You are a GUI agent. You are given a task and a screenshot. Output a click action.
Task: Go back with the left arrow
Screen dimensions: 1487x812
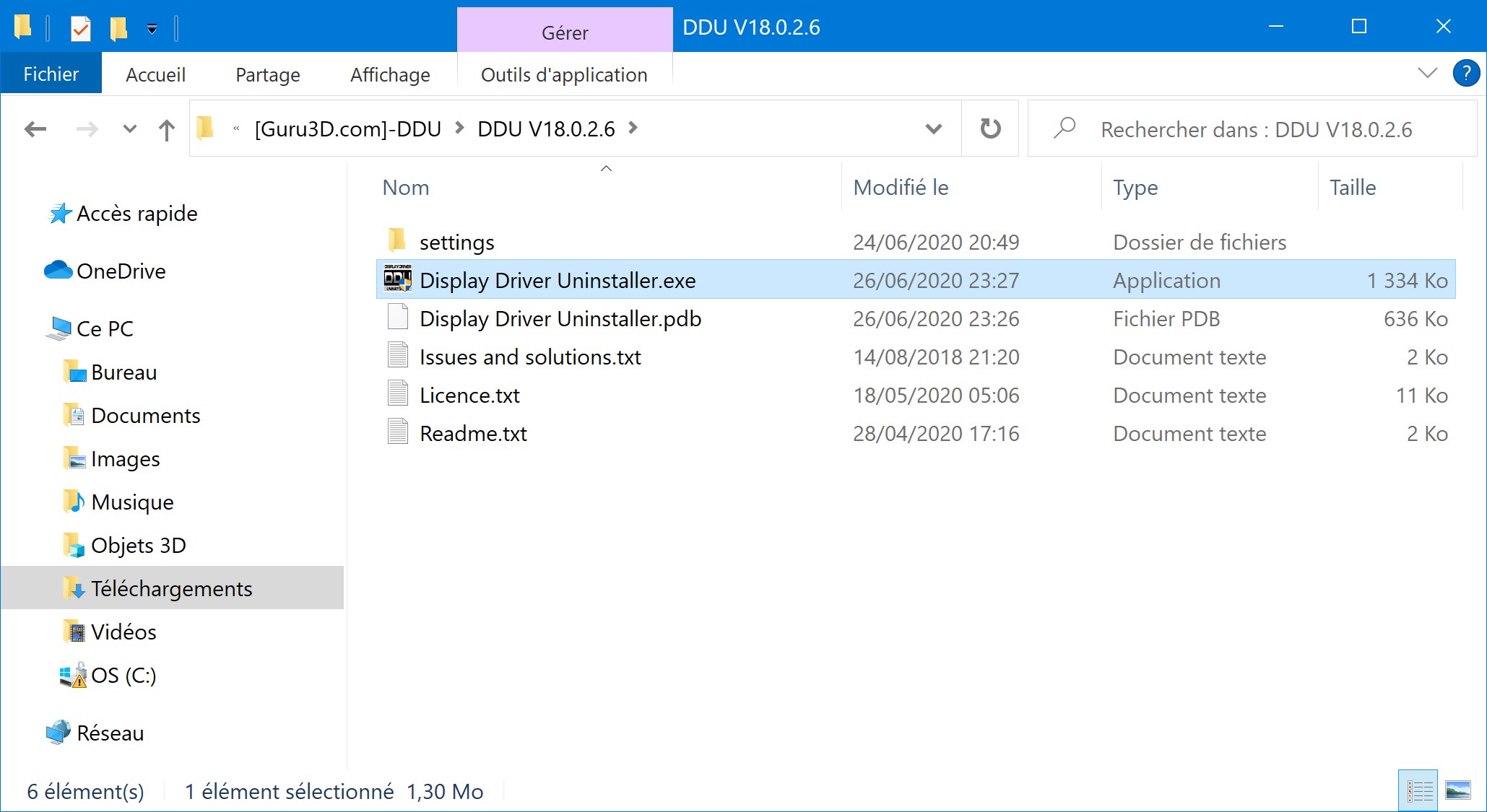coord(35,129)
